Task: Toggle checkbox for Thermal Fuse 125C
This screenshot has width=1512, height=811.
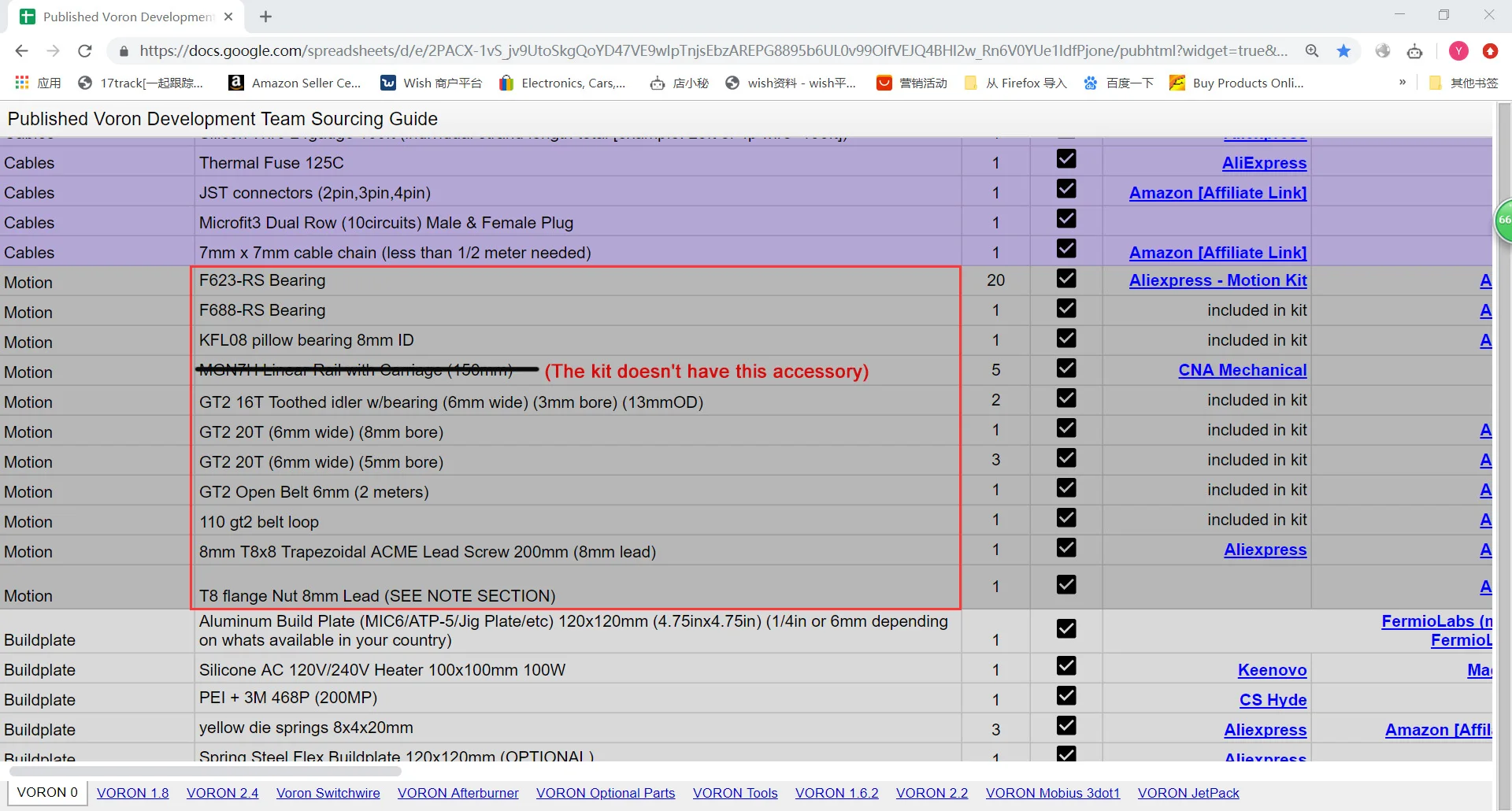Action: [x=1066, y=159]
